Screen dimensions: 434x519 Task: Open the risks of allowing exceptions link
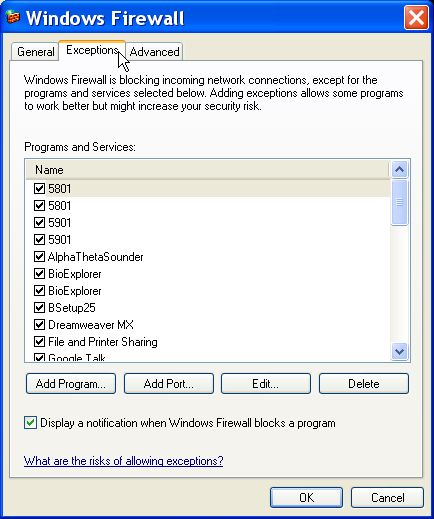pos(123,461)
